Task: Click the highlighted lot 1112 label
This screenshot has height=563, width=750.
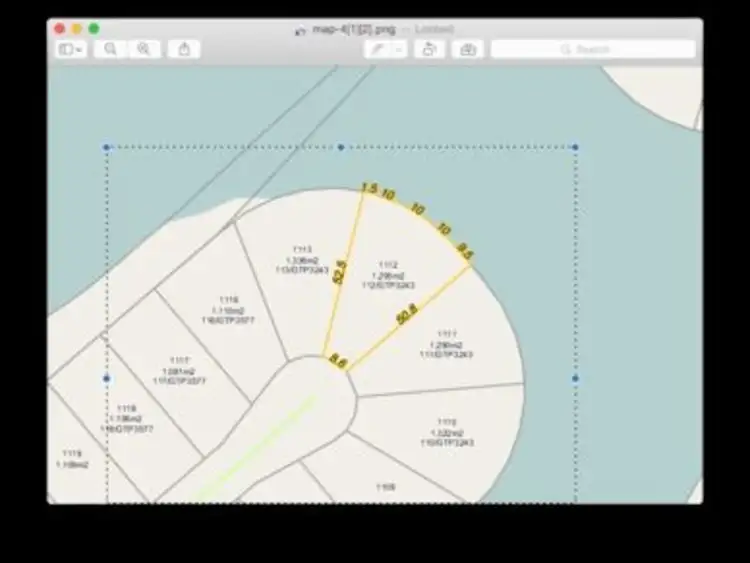Action: pos(388,275)
